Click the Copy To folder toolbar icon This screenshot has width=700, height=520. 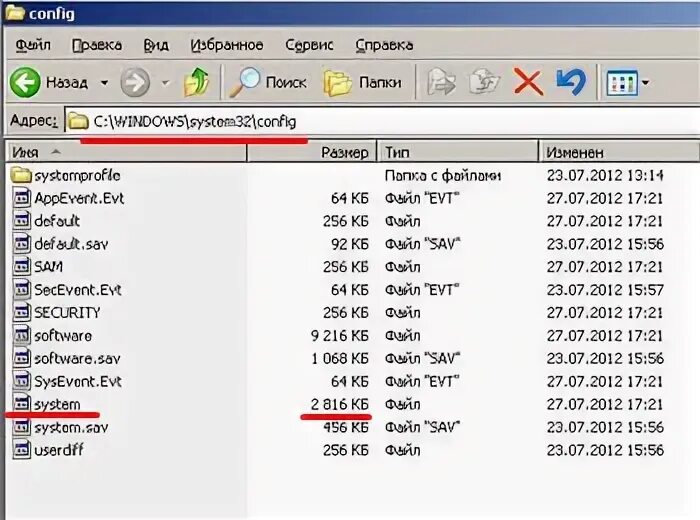(x=485, y=82)
